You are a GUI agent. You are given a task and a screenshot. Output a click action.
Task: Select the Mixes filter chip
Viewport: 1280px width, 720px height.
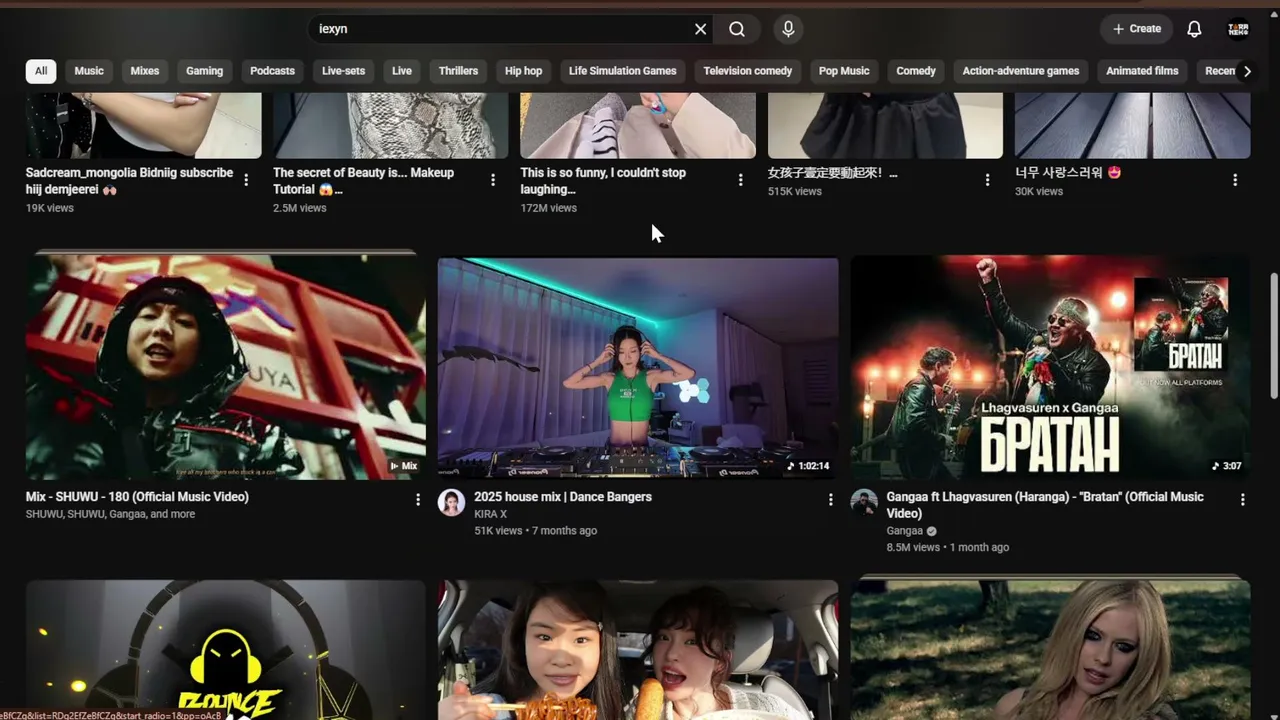(x=145, y=71)
